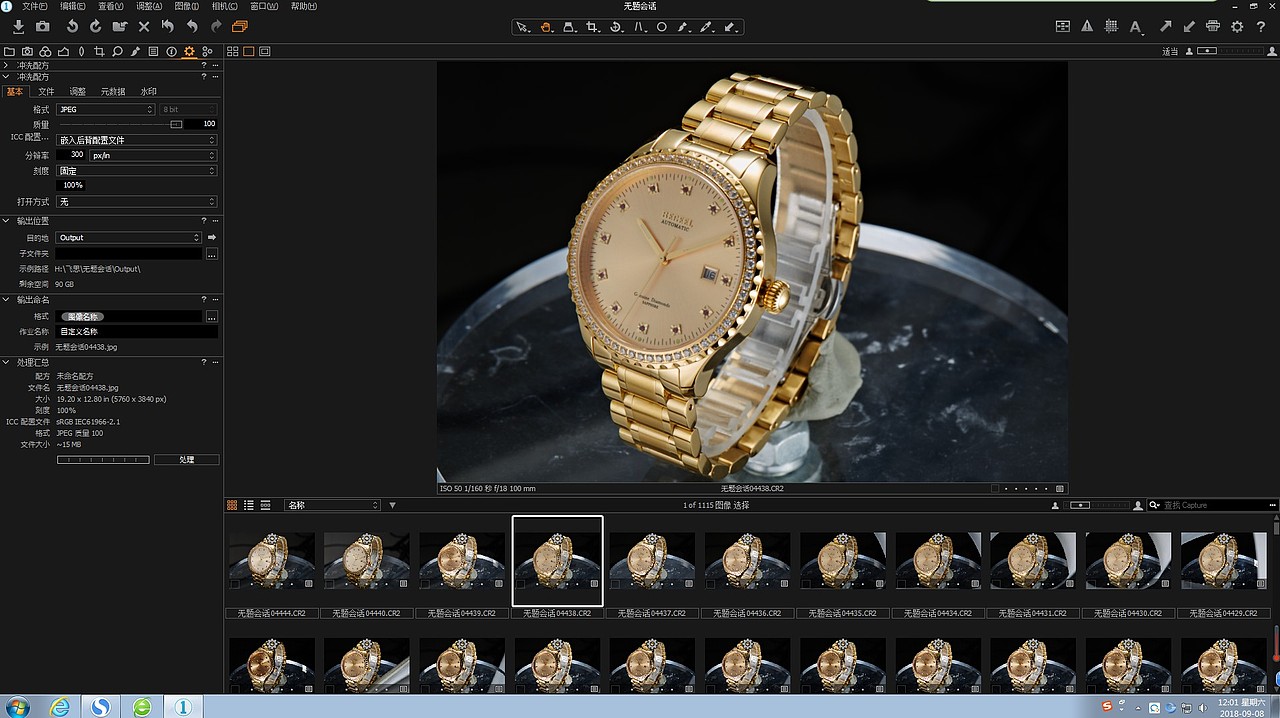1280x718 pixels.
Task: Click the help question mark top right
Action: (1261, 27)
